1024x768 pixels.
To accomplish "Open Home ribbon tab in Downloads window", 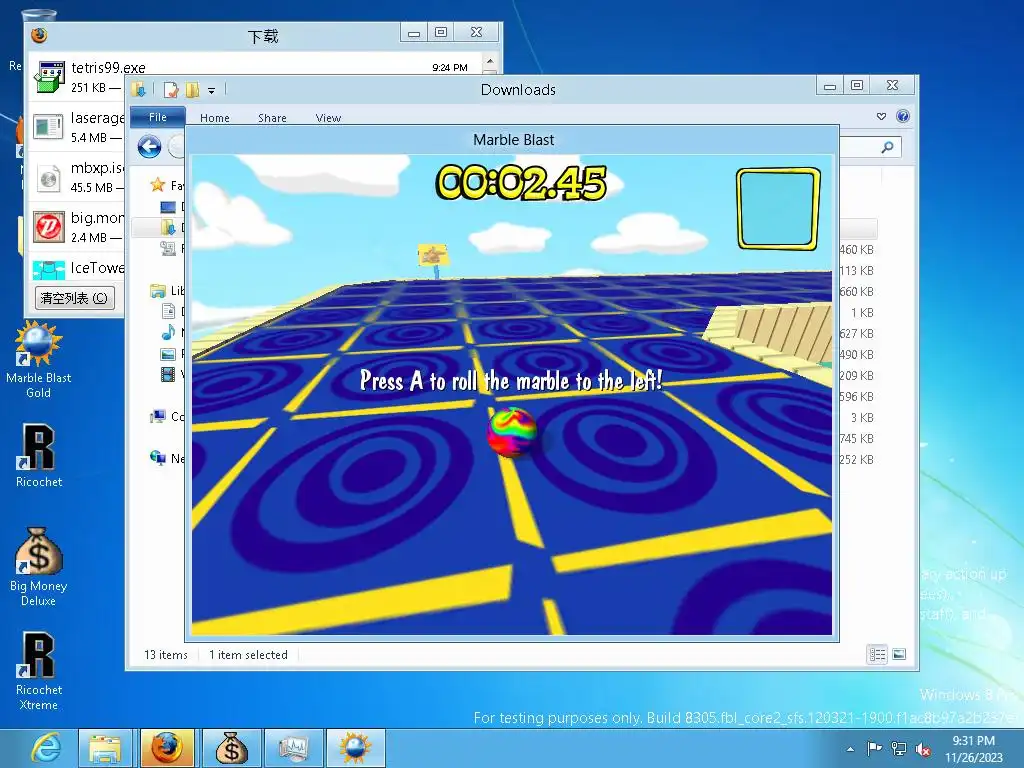I will 215,118.
